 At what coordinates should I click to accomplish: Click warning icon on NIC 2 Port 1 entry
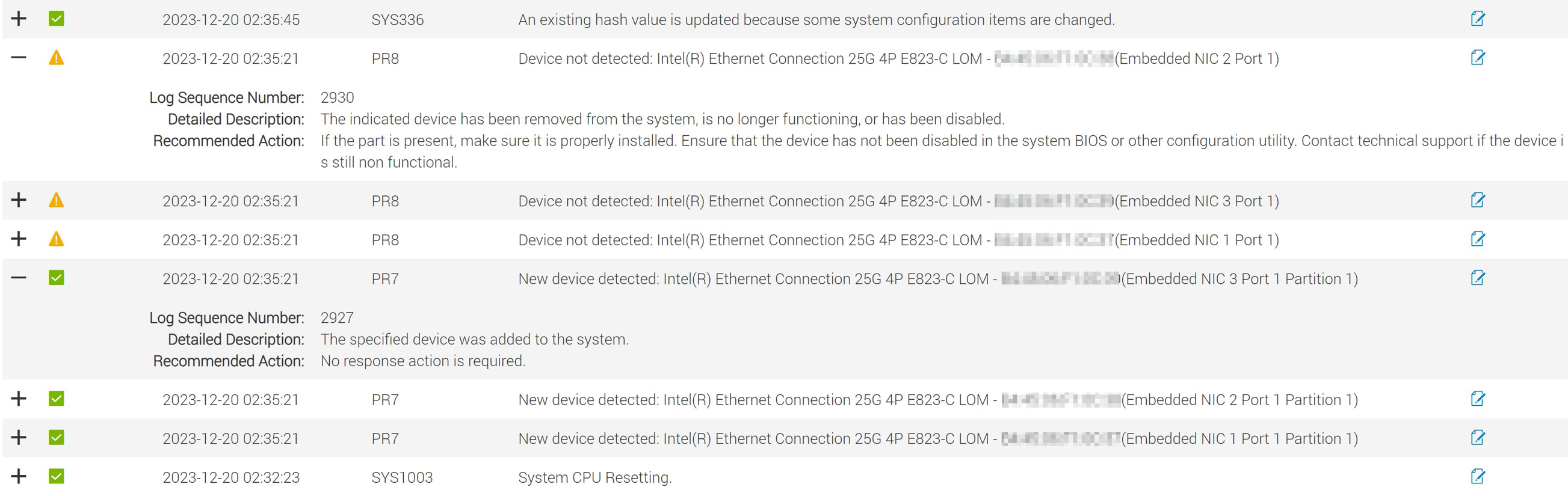(x=56, y=58)
